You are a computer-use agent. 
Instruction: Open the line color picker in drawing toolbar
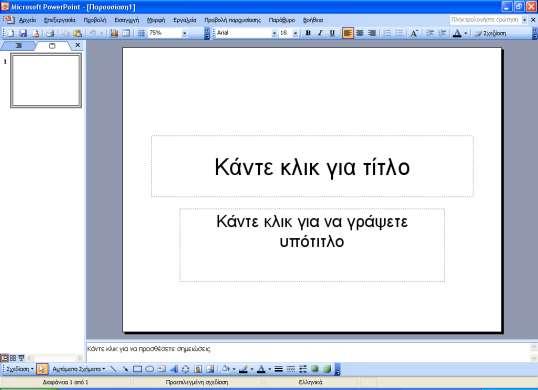pos(244,369)
